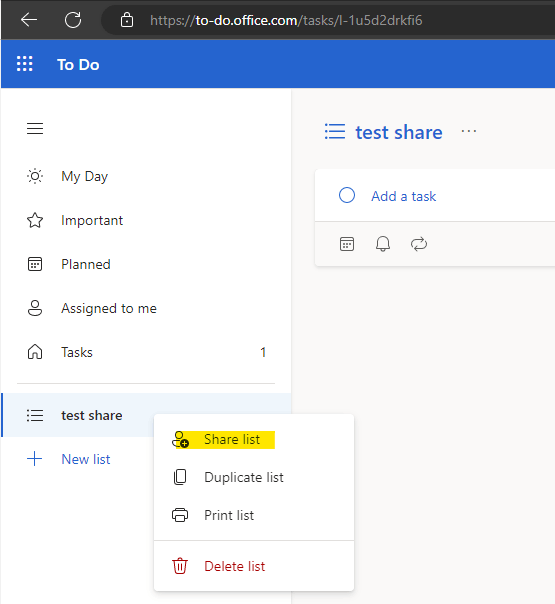
Task: Set task repeat using loop icon
Action: pyautogui.click(x=419, y=244)
